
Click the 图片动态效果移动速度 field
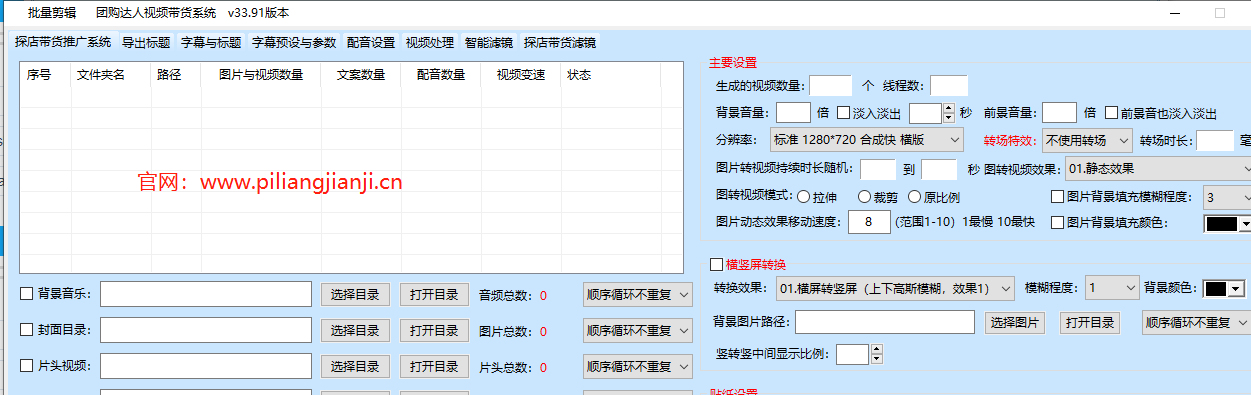(x=869, y=222)
